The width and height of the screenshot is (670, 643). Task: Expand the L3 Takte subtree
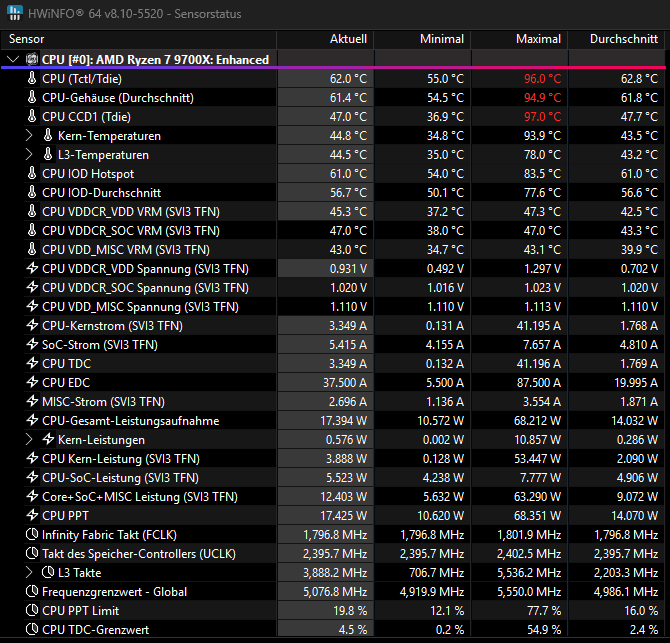tap(29, 572)
